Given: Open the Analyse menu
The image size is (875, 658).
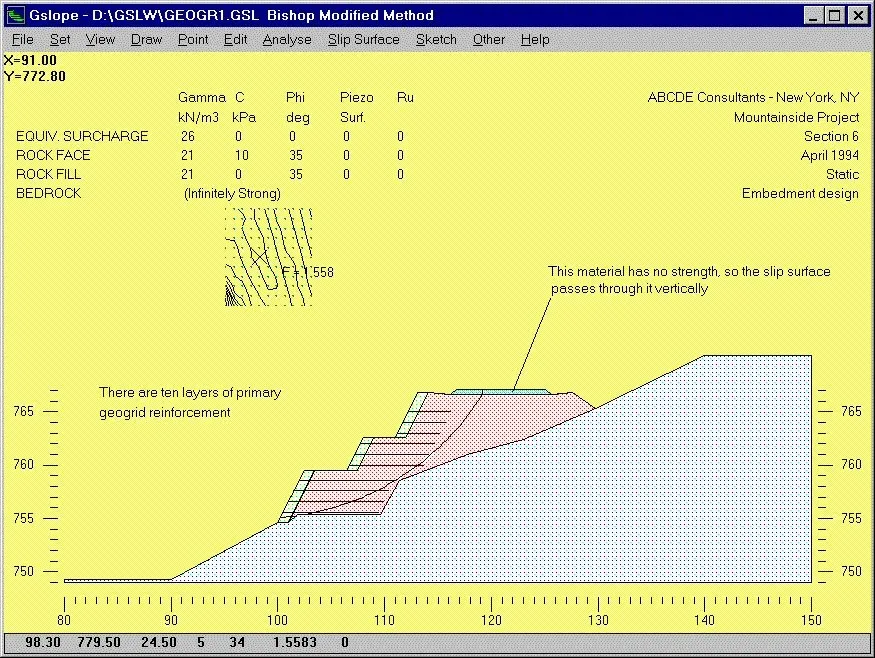Looking at the screenshot, I should pos(286,39).
